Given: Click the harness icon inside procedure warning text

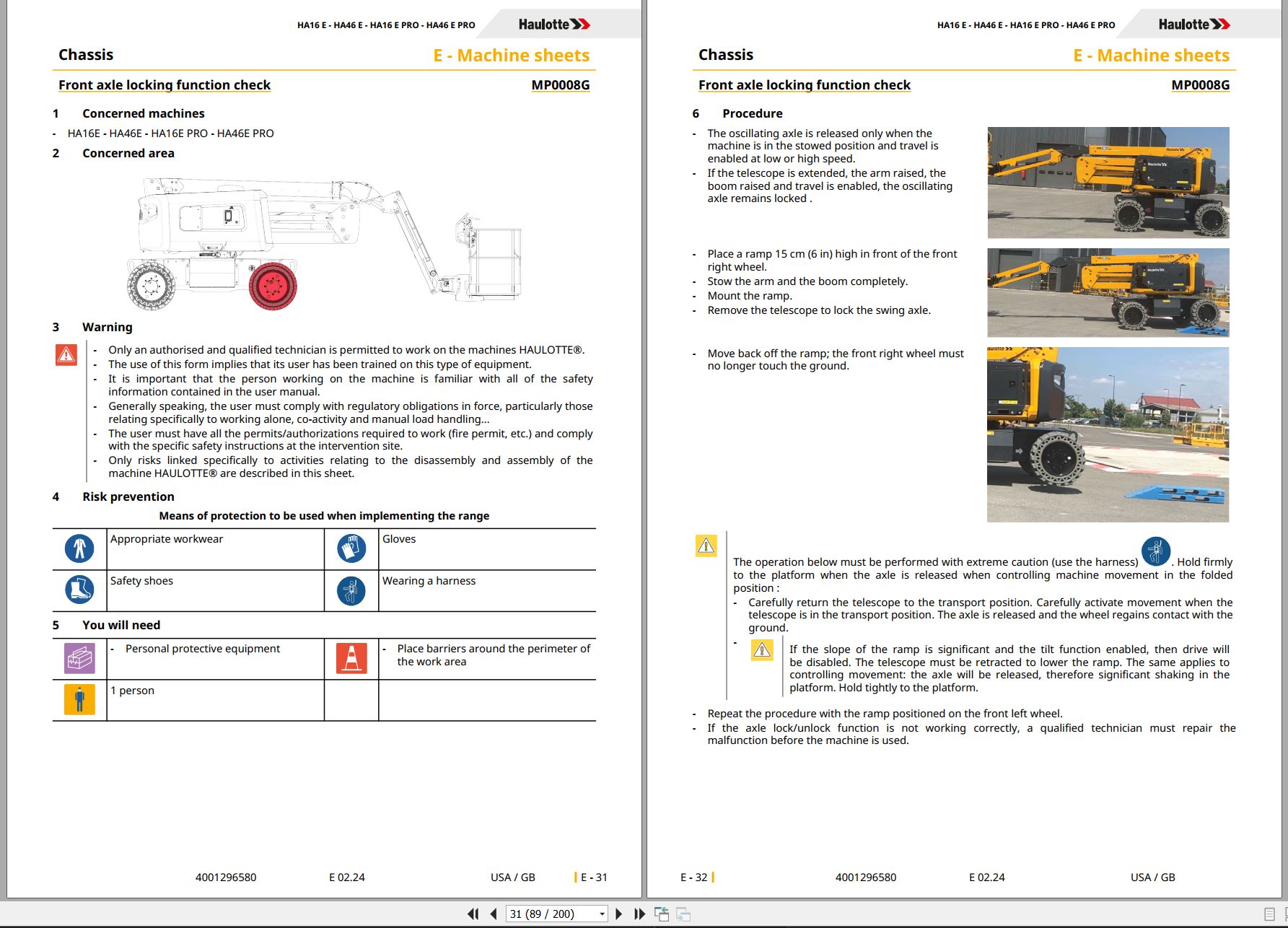Looking at the screenshot, I should tap(1155, 551).
